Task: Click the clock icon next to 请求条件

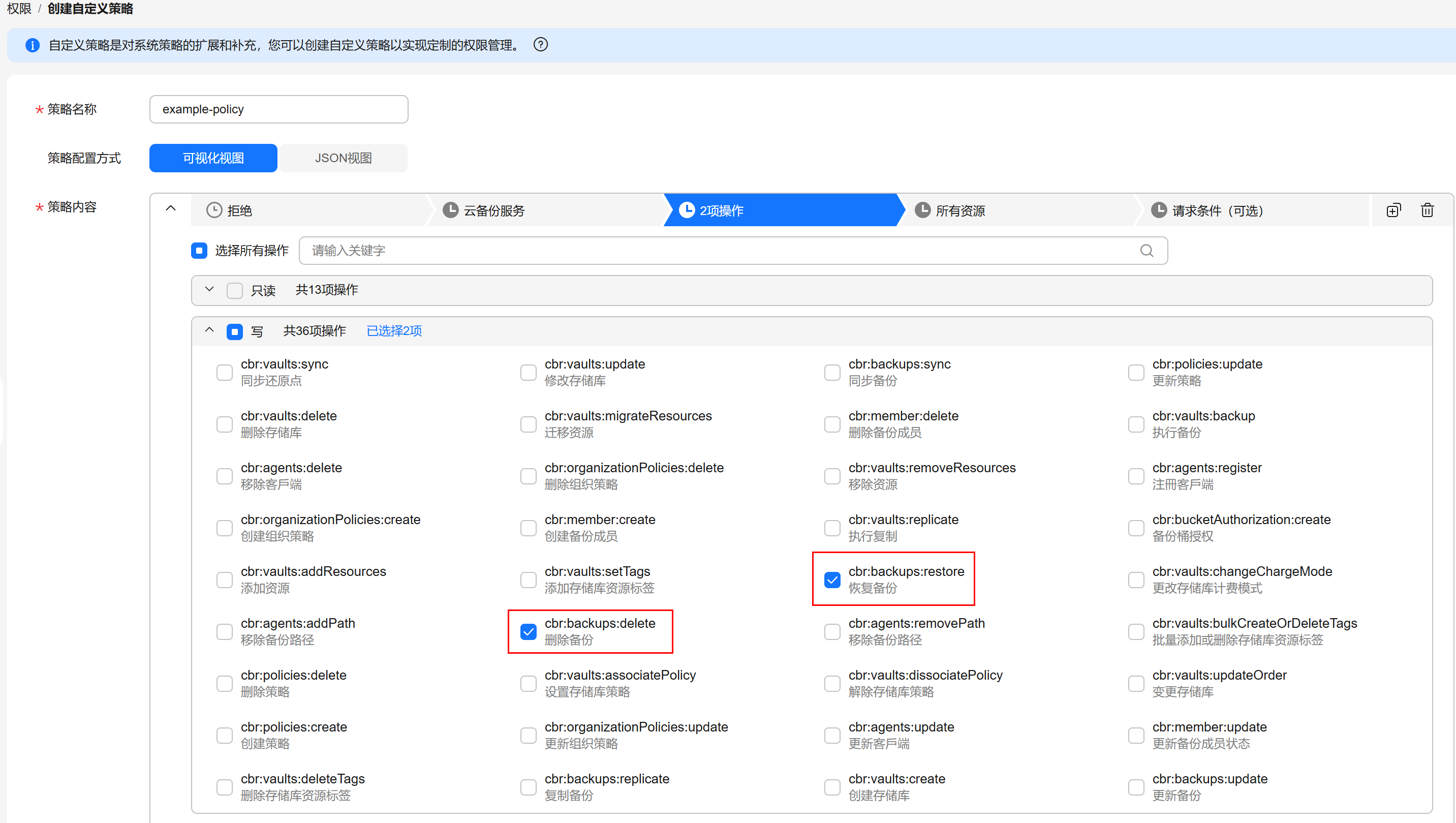Action: point(1159,210)
